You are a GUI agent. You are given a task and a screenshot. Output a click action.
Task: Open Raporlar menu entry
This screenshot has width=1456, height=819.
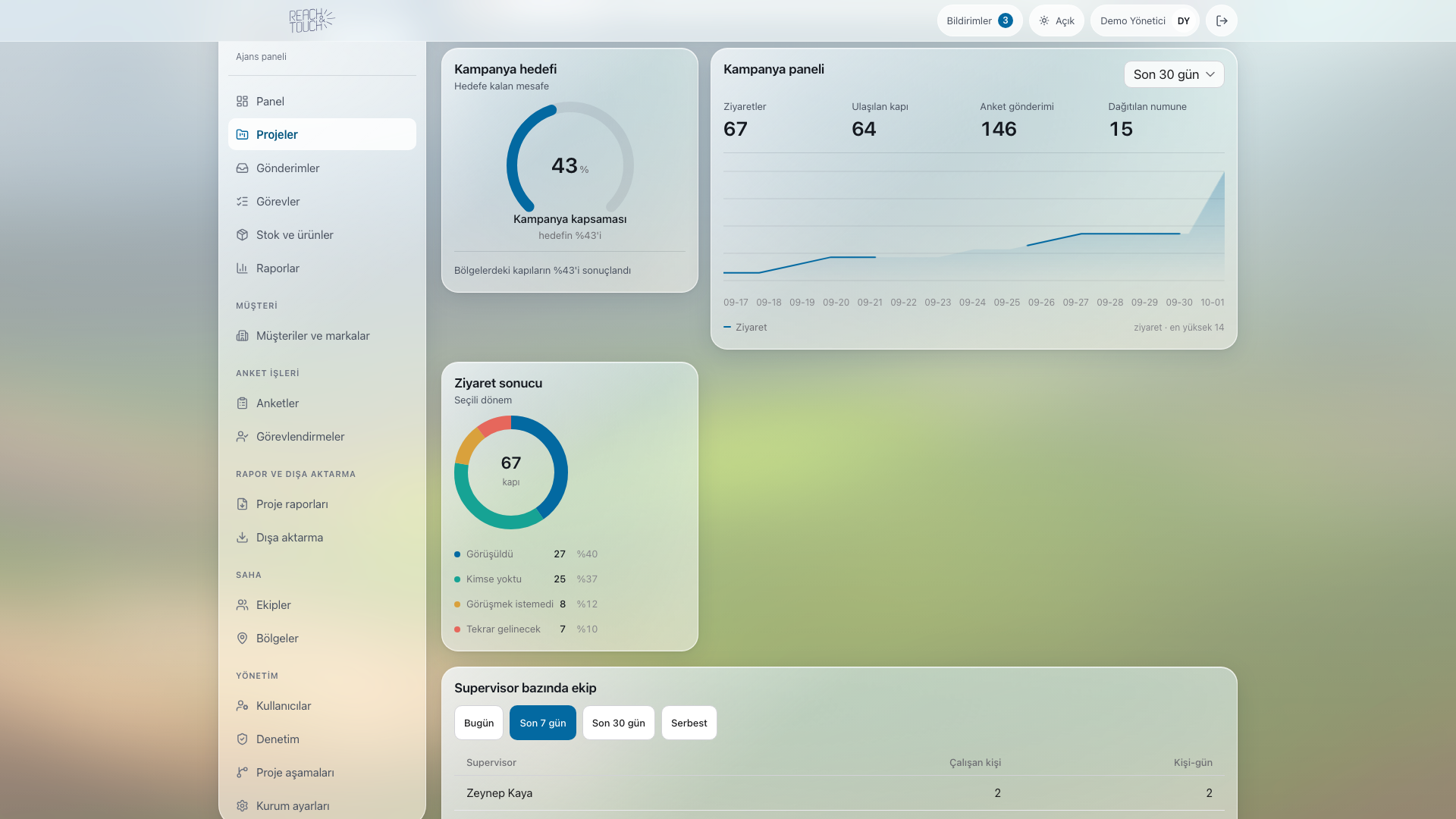pyautogui.click(x=322, y=268)
